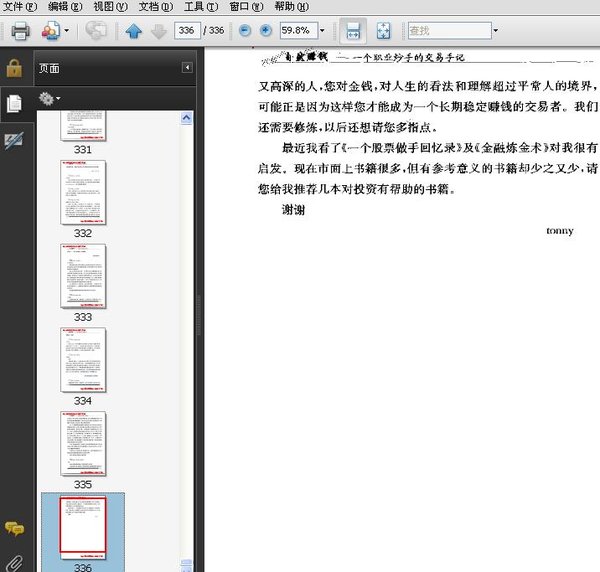Click the greyed email globe icon

[x=96, y=31]
